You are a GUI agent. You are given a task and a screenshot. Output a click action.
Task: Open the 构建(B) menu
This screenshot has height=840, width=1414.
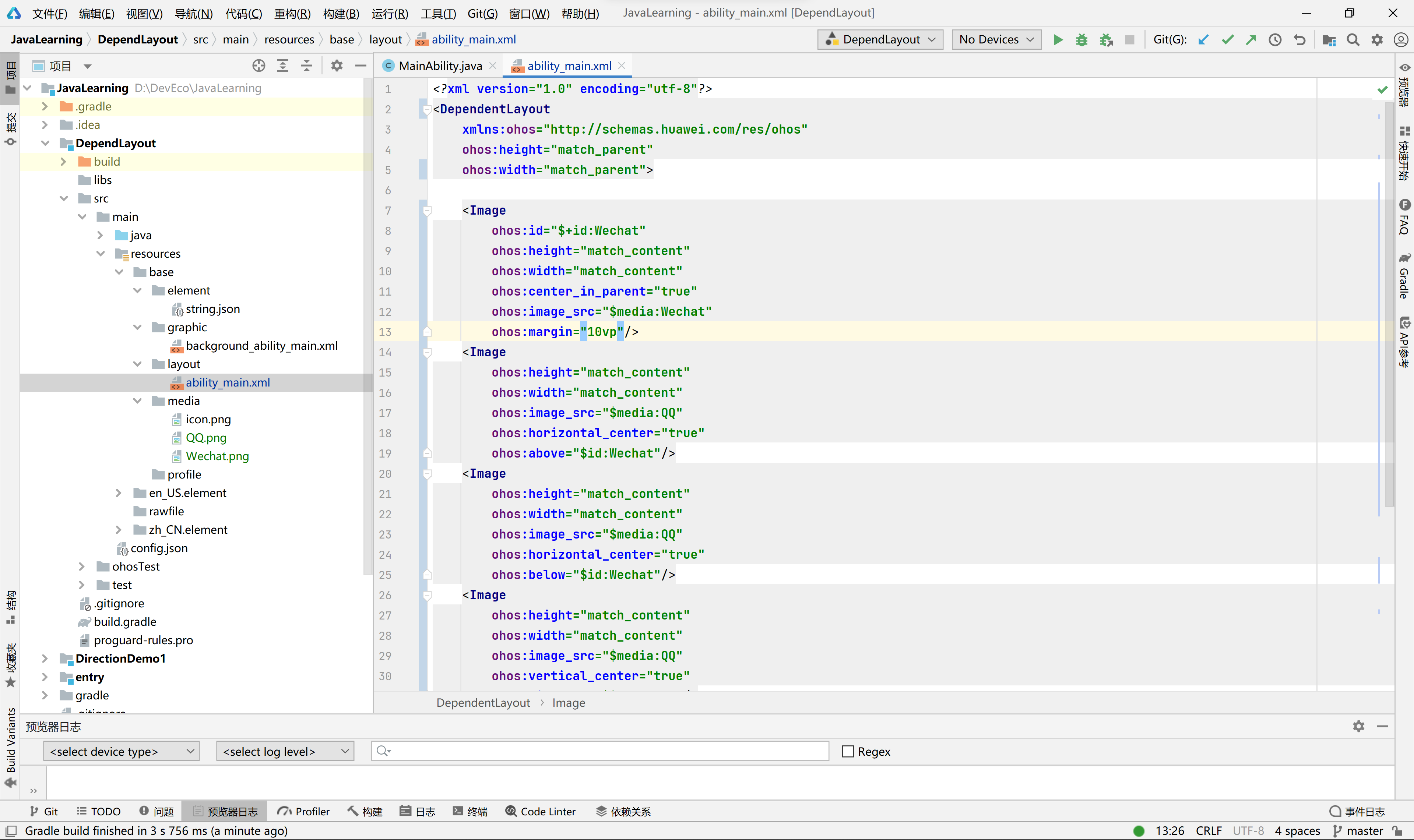341,13
